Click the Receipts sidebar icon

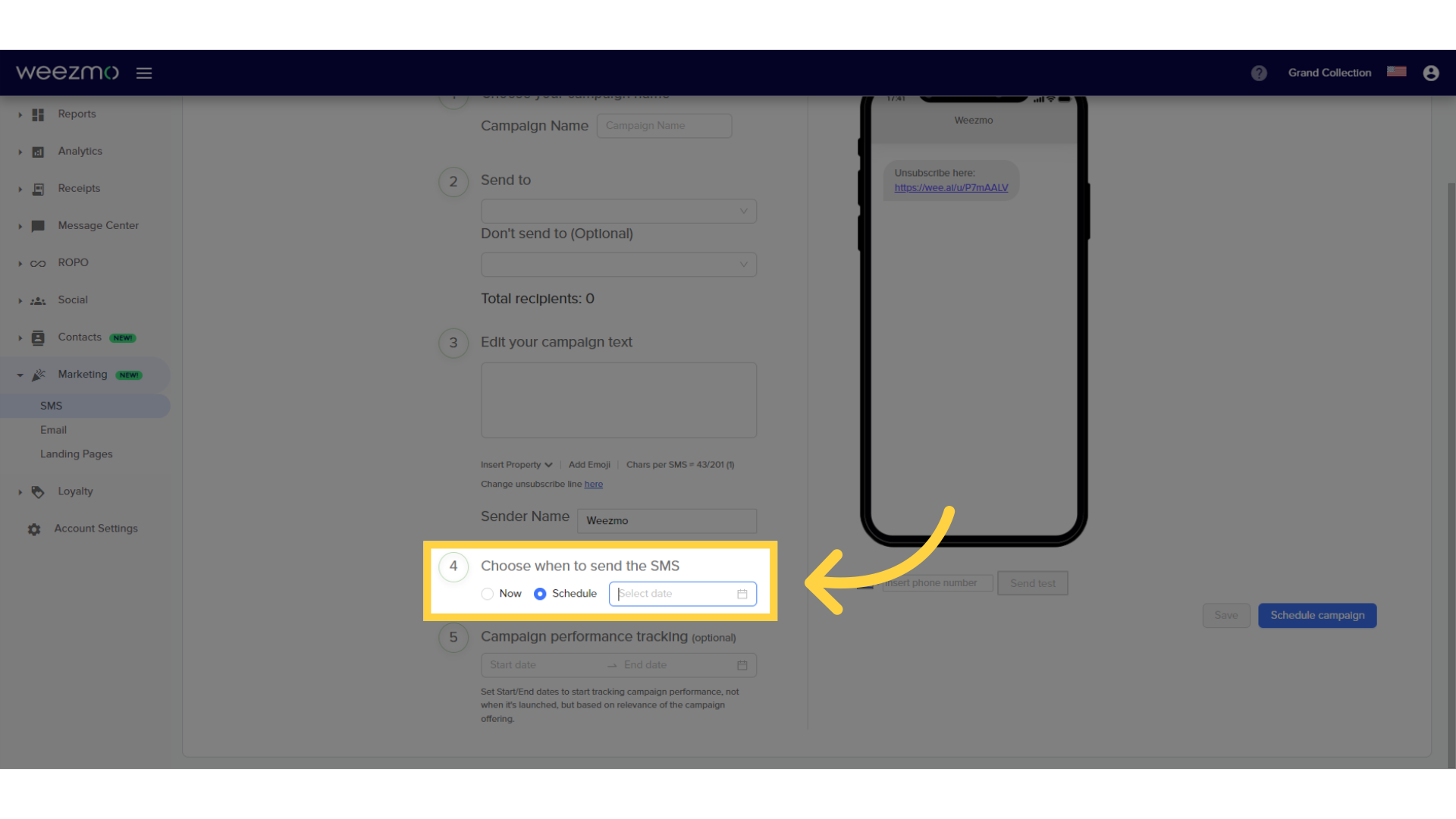[x=37, y=188]
